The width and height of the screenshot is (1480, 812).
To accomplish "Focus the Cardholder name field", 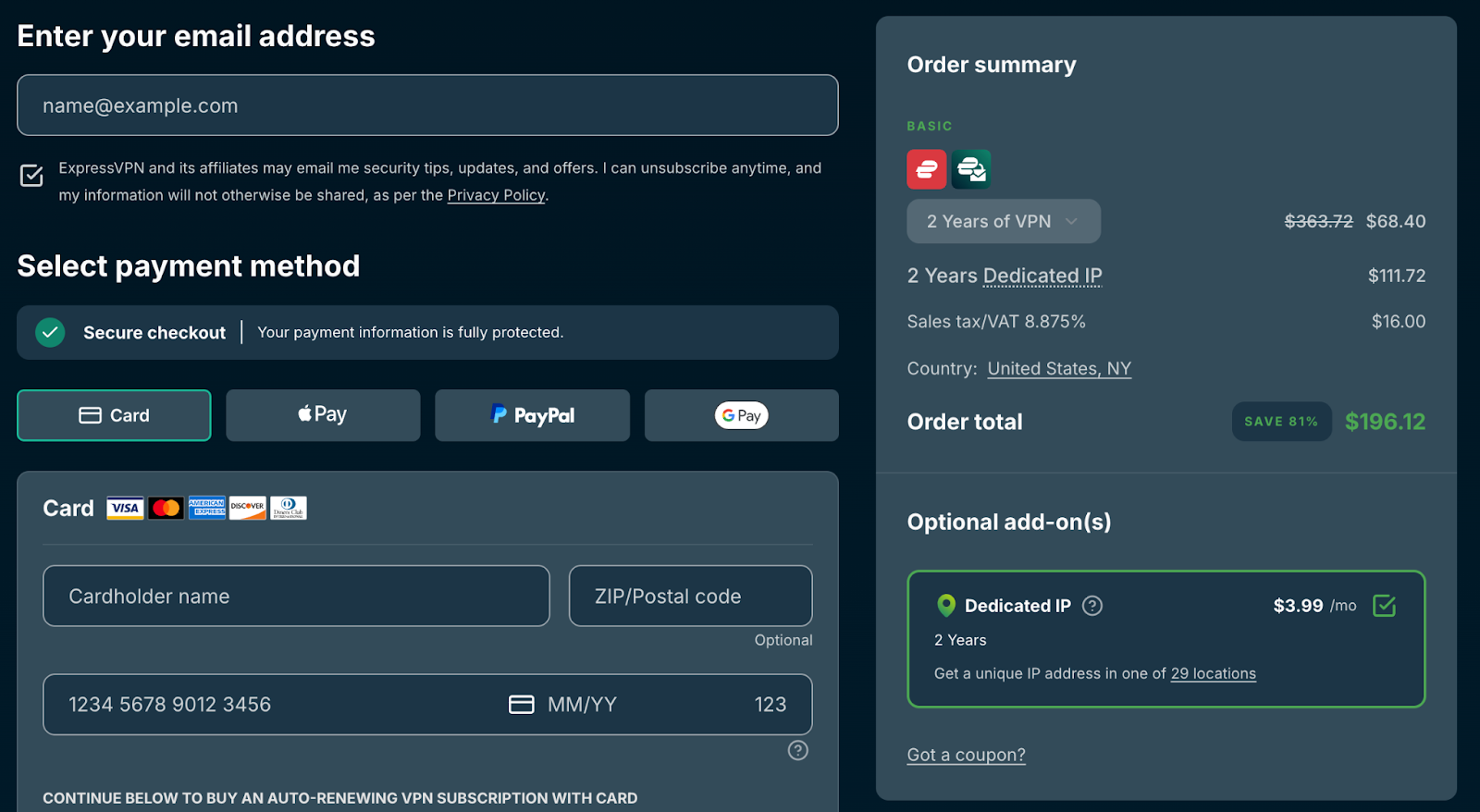I will [296, 597].
